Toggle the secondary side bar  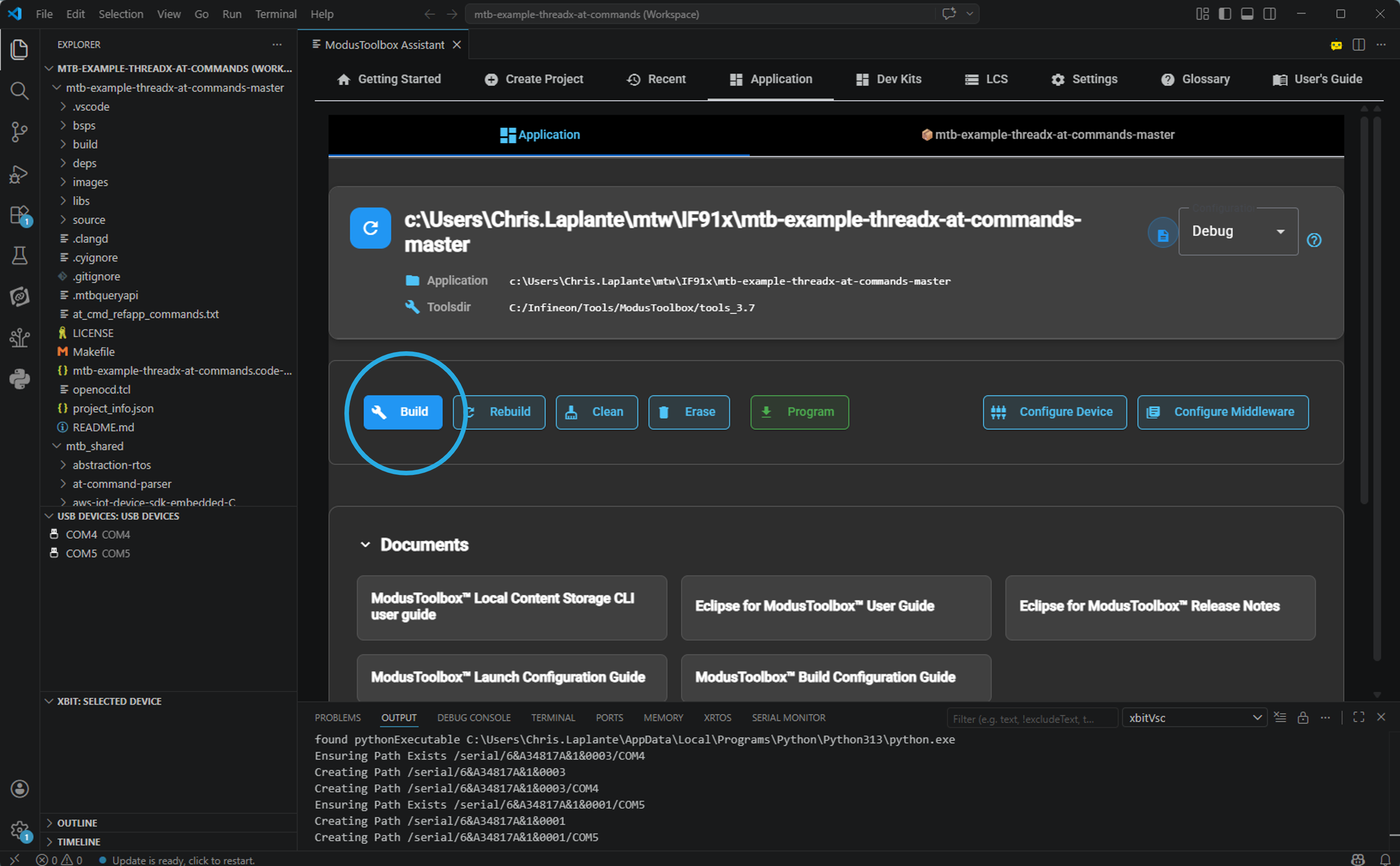coord(1269,14)
